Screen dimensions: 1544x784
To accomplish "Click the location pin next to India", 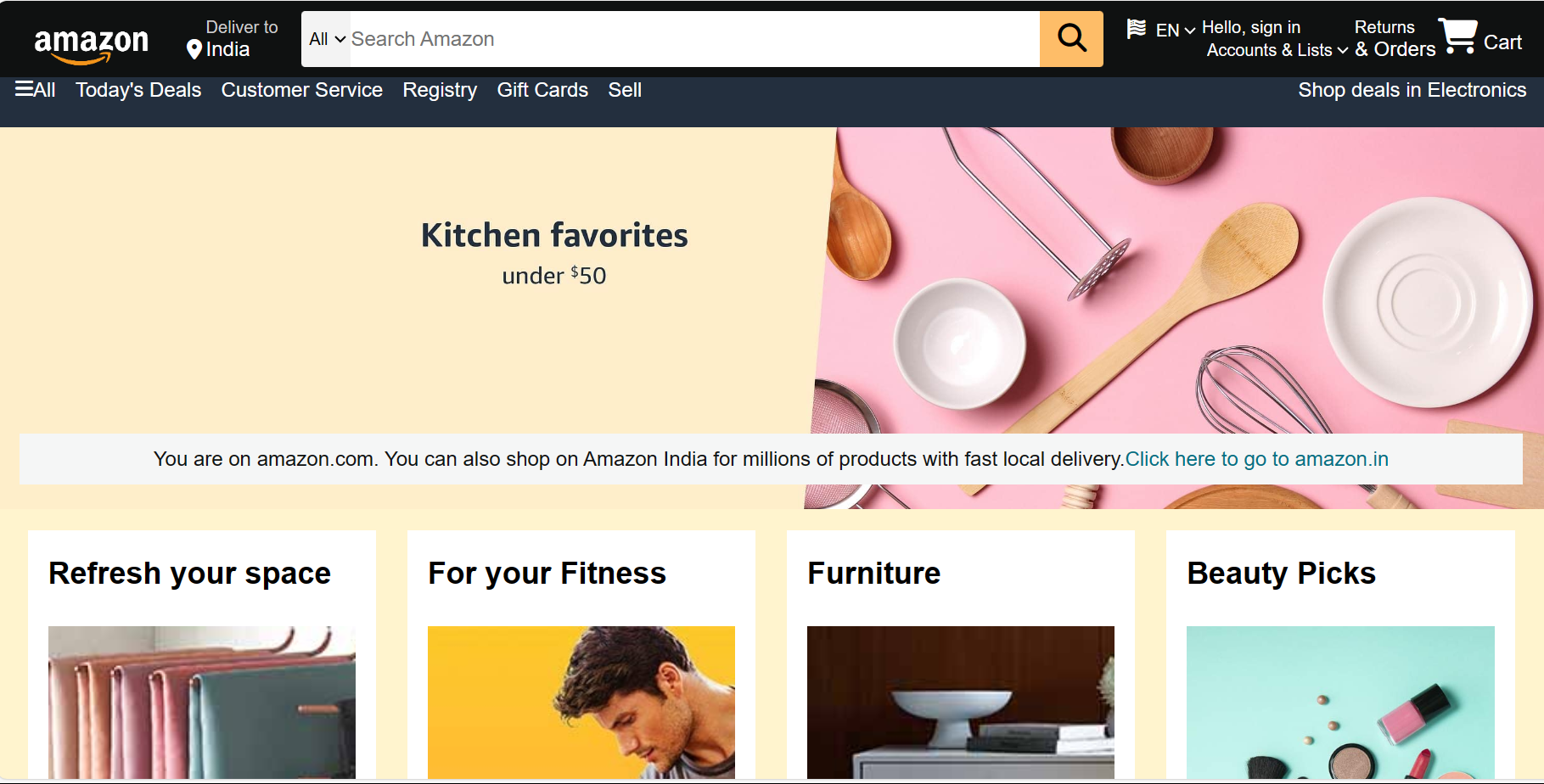I will [194, 50].
